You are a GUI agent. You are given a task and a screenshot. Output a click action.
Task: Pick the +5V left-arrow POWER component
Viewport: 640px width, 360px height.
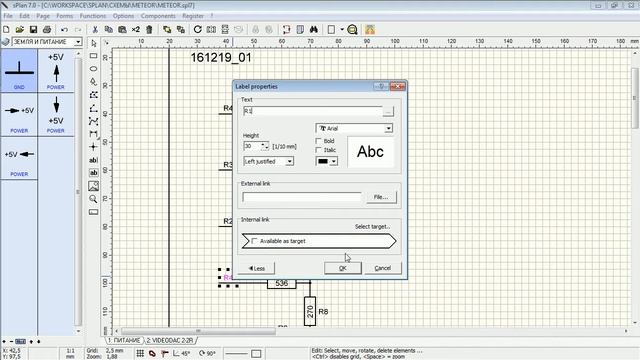(19, 159)
